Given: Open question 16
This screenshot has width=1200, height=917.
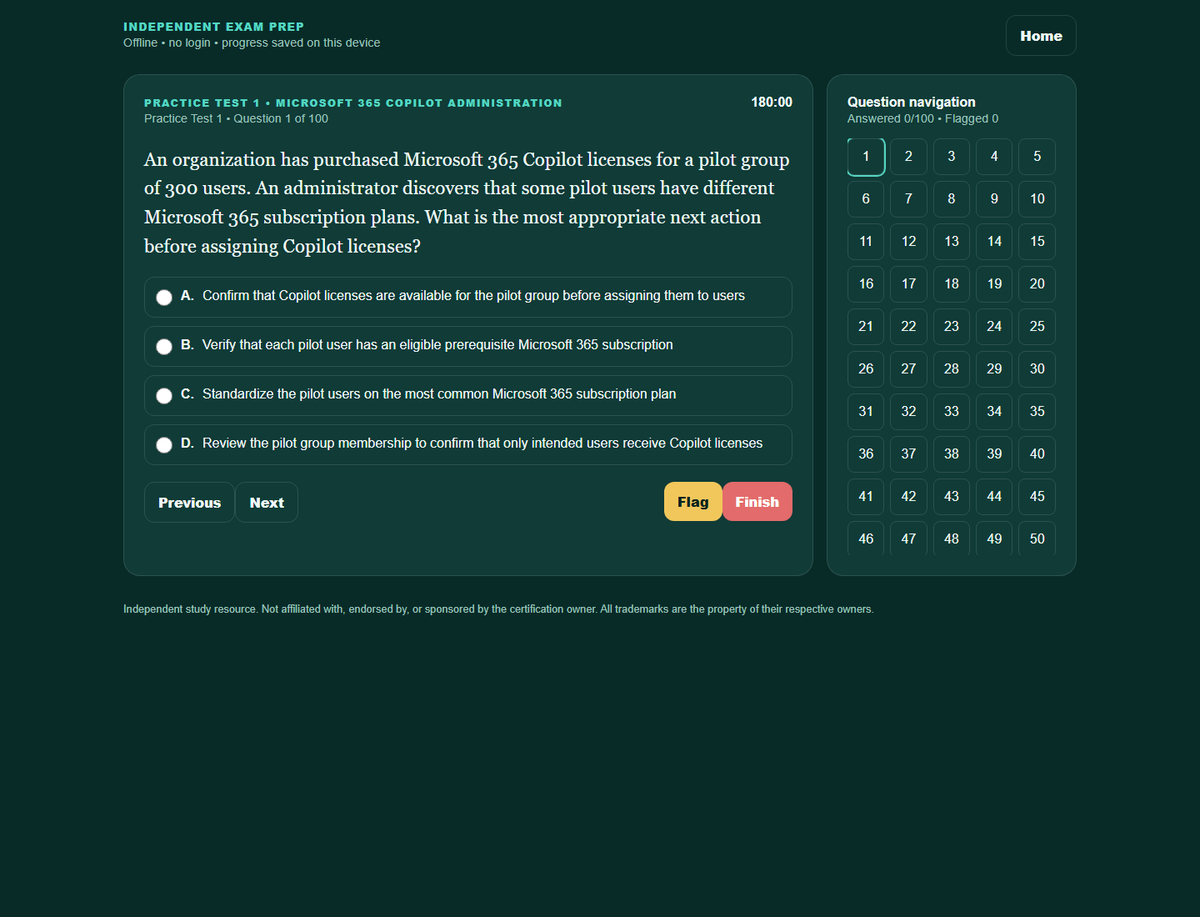Looking at the screenshot, I should point(866,283).
